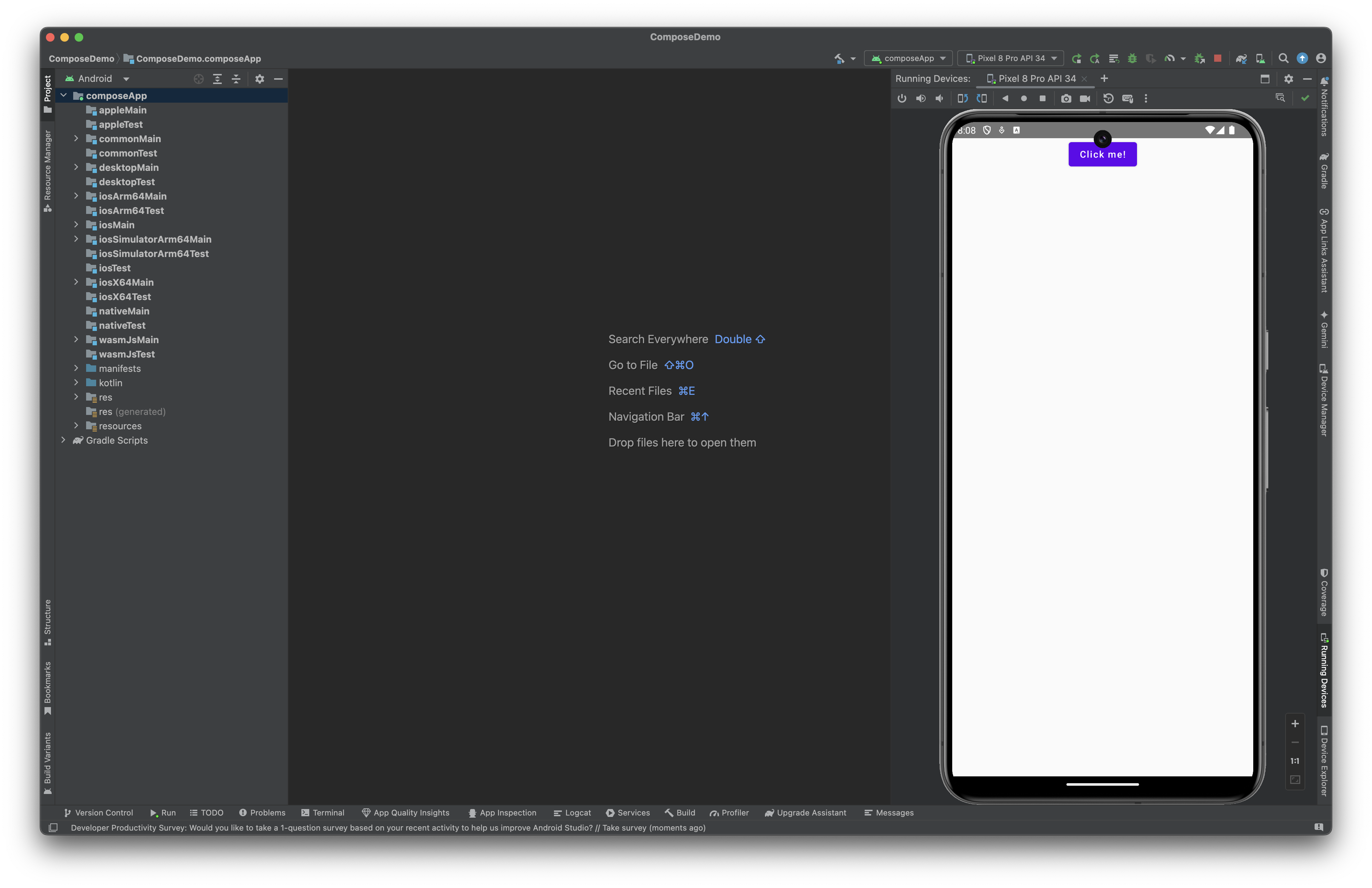1372x888 pixels.
Task: Open the composeApp run configuration dropdown
Action: [909, 58]
